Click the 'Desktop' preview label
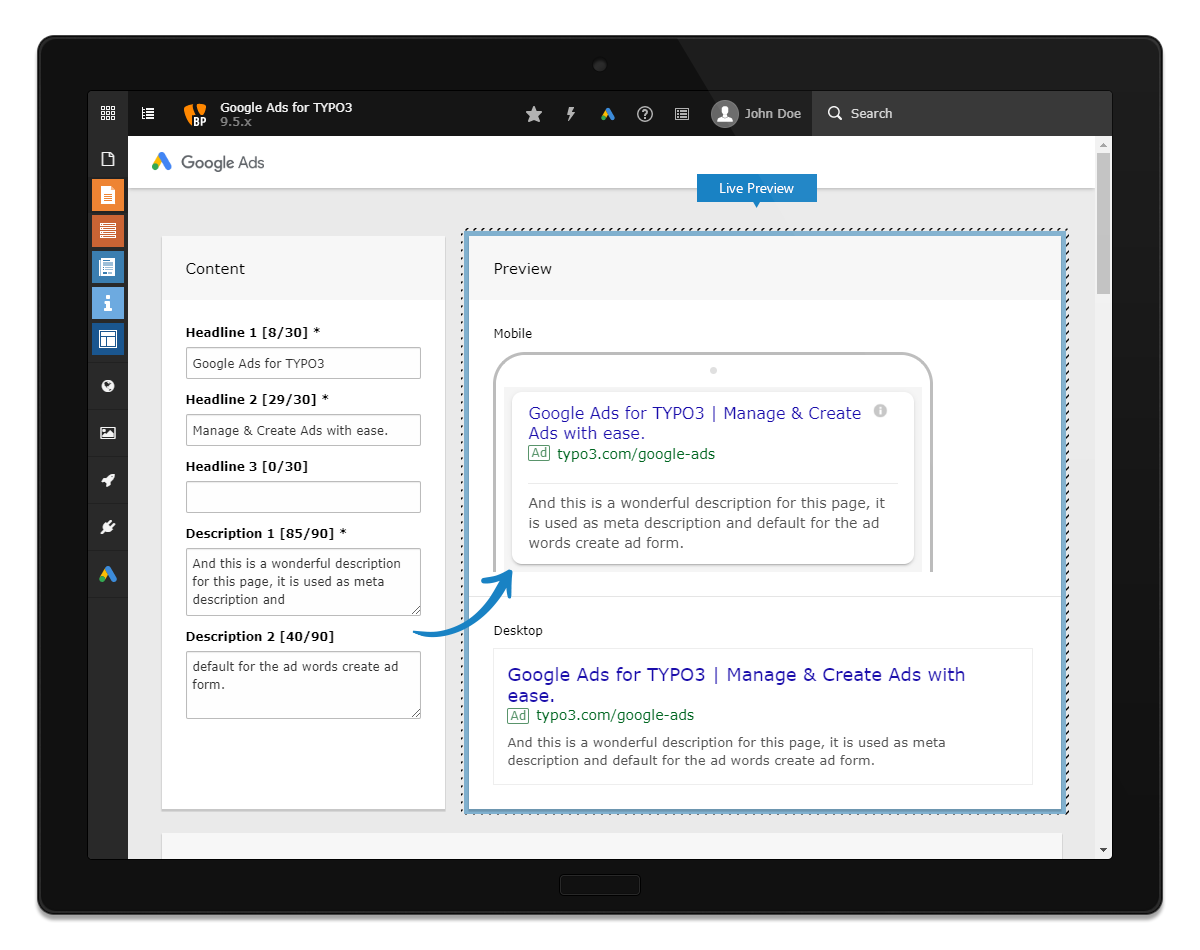Screen dimensions: 1200x950 point(518,630)
